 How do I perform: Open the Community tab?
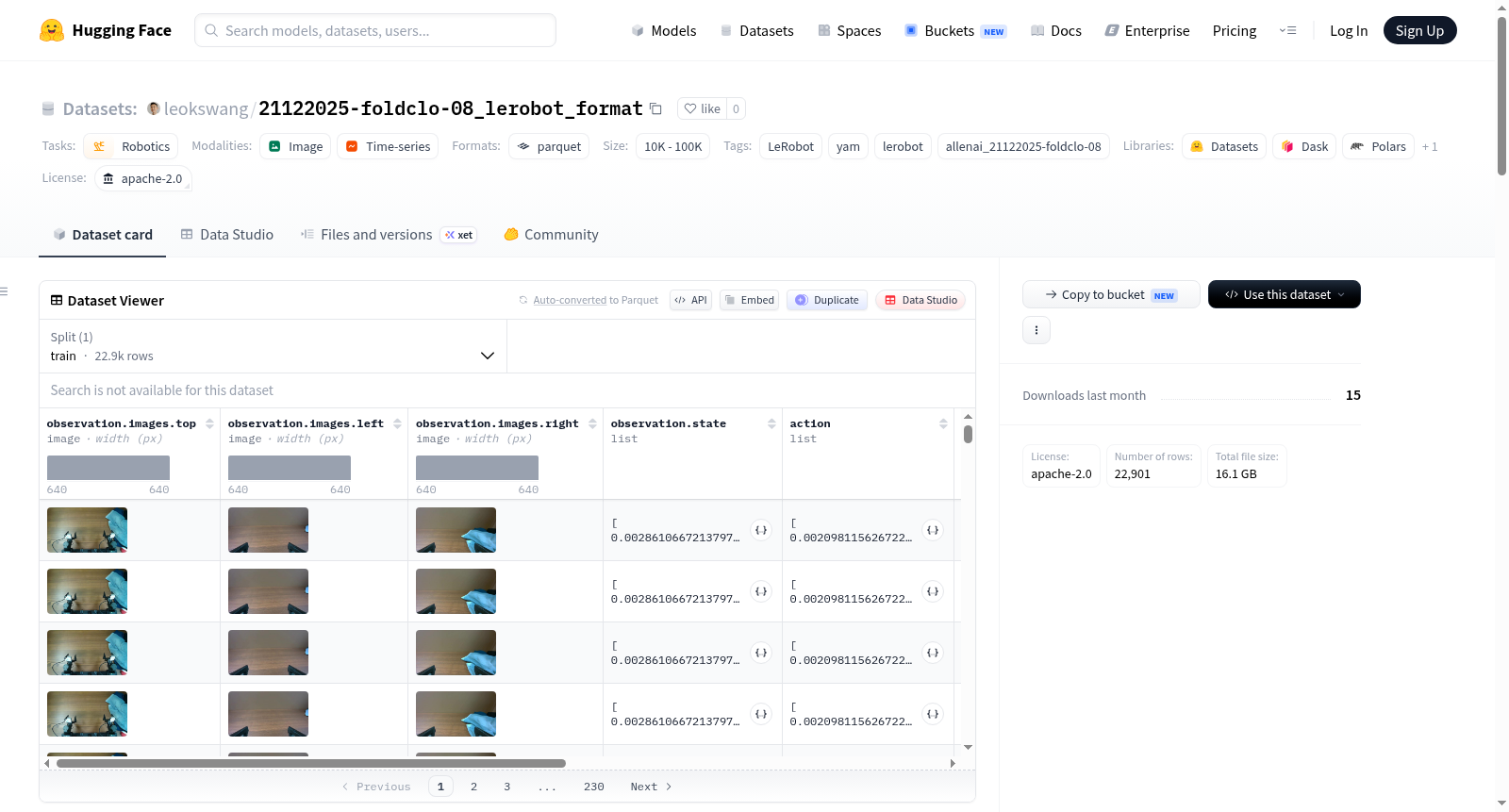(551, 234)
